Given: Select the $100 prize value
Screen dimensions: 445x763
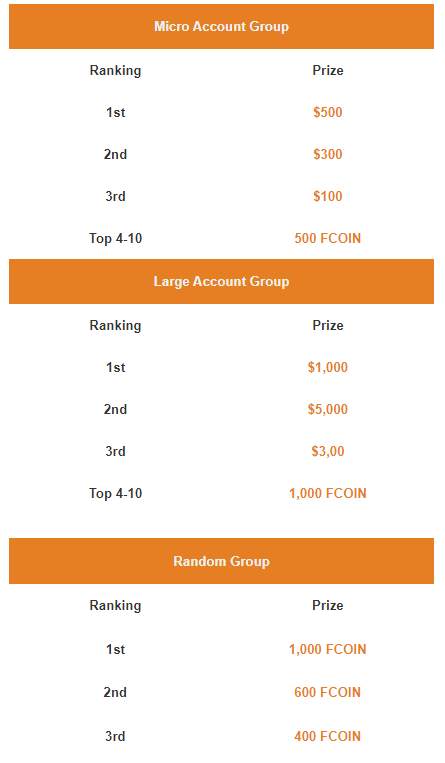Looking at the screenshot, I should click(x=328, y=196).
